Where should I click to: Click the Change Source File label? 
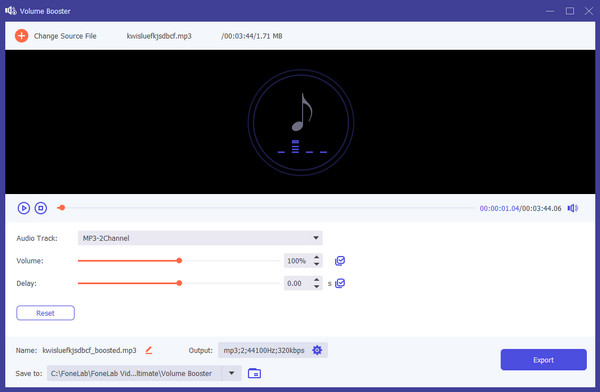(65, 36)
